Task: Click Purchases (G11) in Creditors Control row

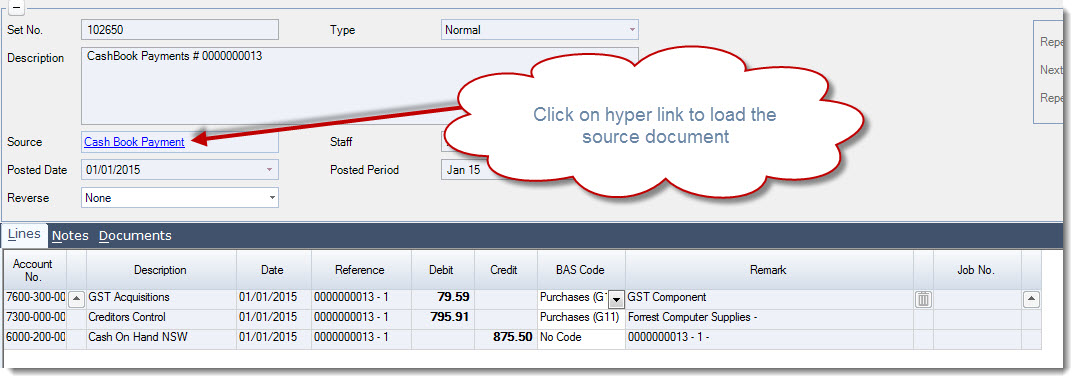Action: coord(581,318)
